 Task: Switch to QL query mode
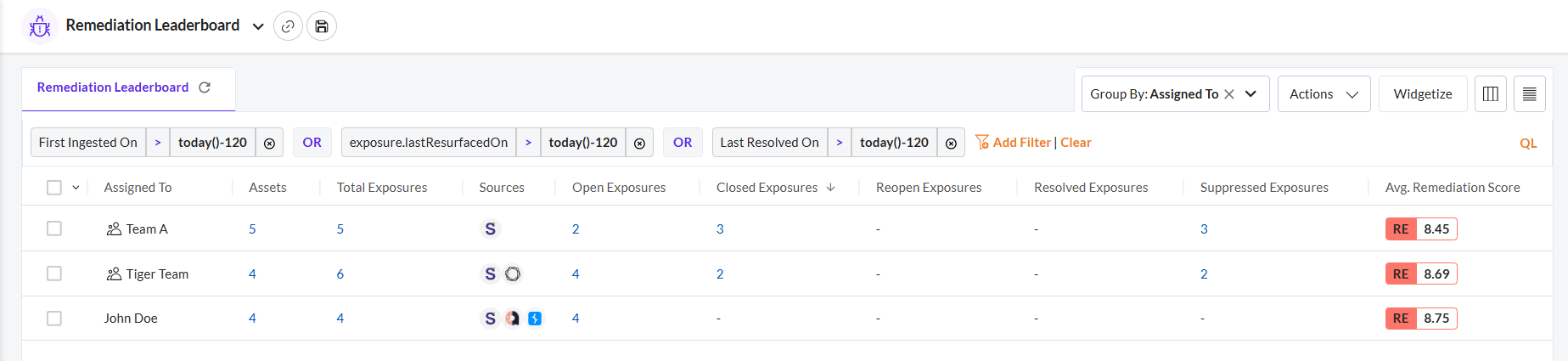pos(1528,144)
